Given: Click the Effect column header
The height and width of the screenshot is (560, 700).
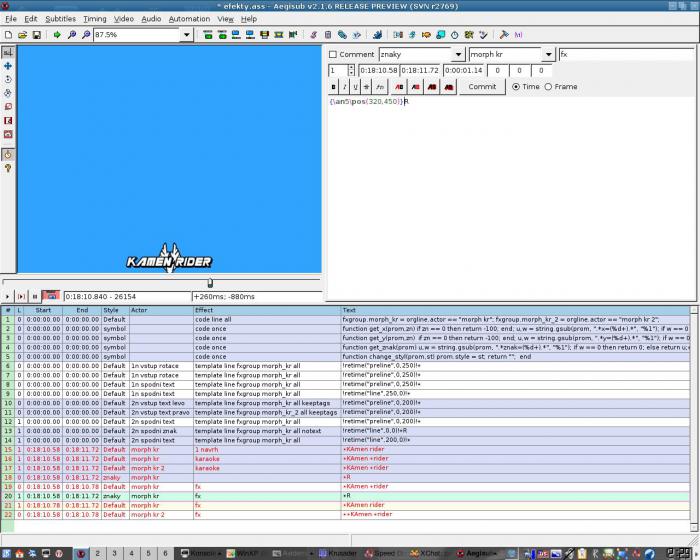Looking at the screenshot, I should pos(267,310).
